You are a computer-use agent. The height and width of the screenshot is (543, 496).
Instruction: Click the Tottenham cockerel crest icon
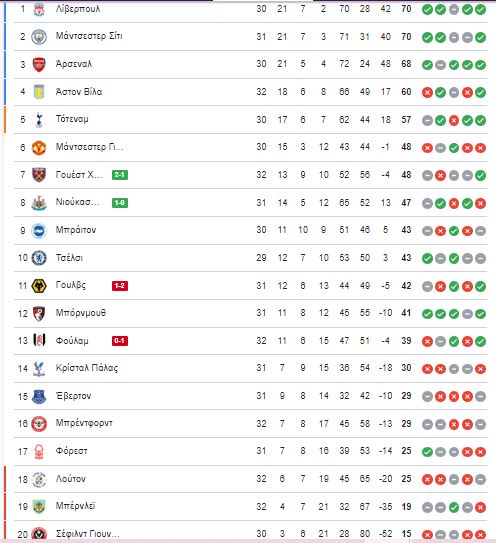coord(39,120)
